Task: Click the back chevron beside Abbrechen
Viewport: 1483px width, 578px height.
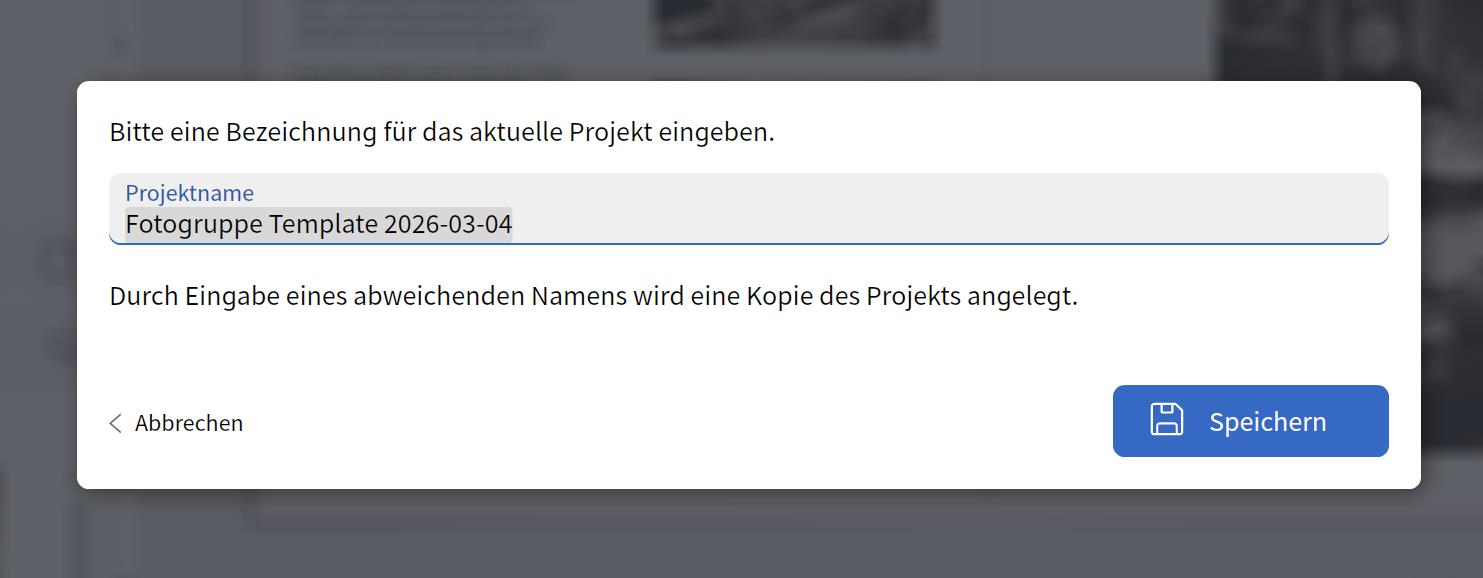Action: tap(115, 423)
